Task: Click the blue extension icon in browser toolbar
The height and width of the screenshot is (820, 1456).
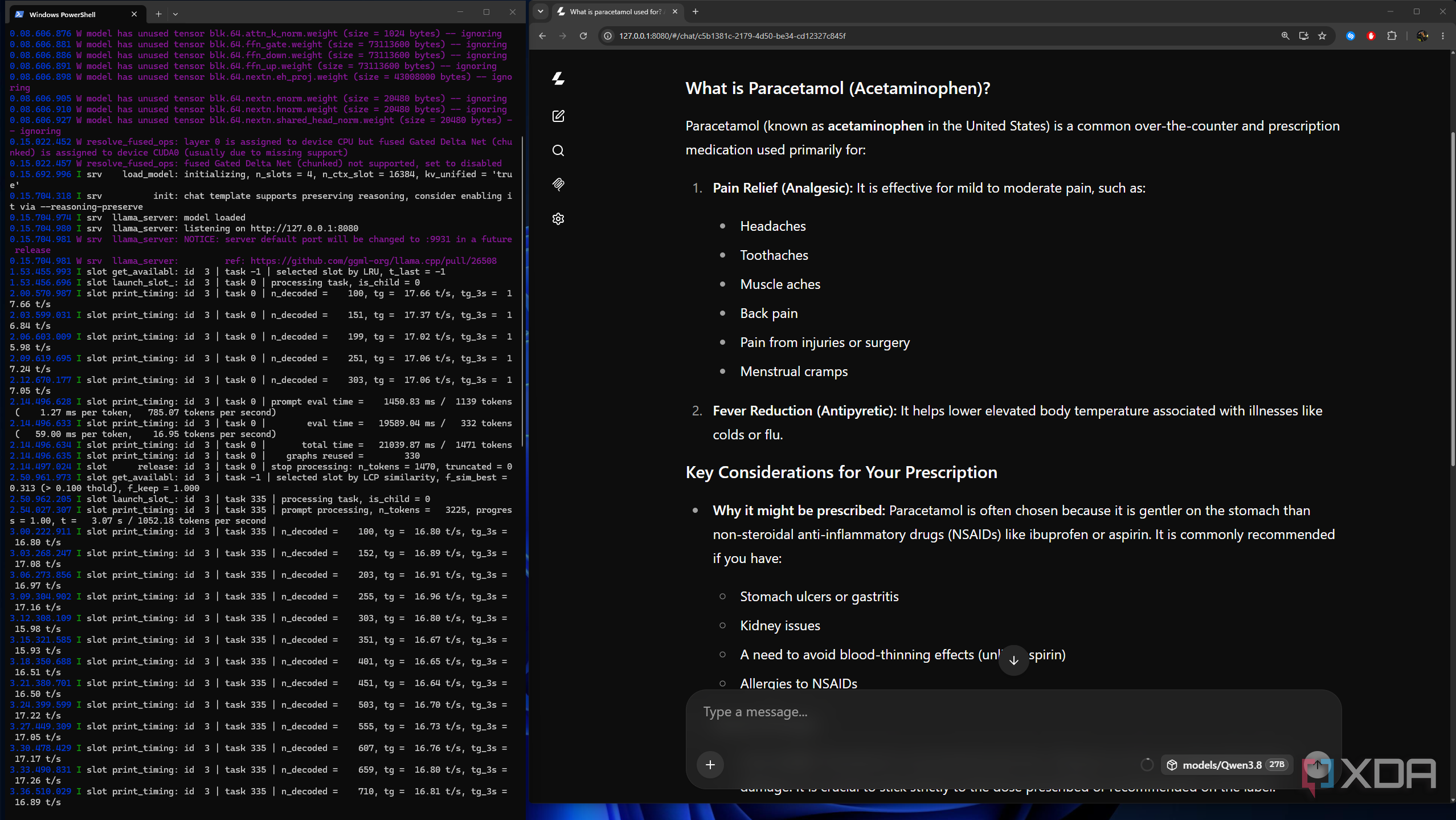Action: (x=1350, y=36)
